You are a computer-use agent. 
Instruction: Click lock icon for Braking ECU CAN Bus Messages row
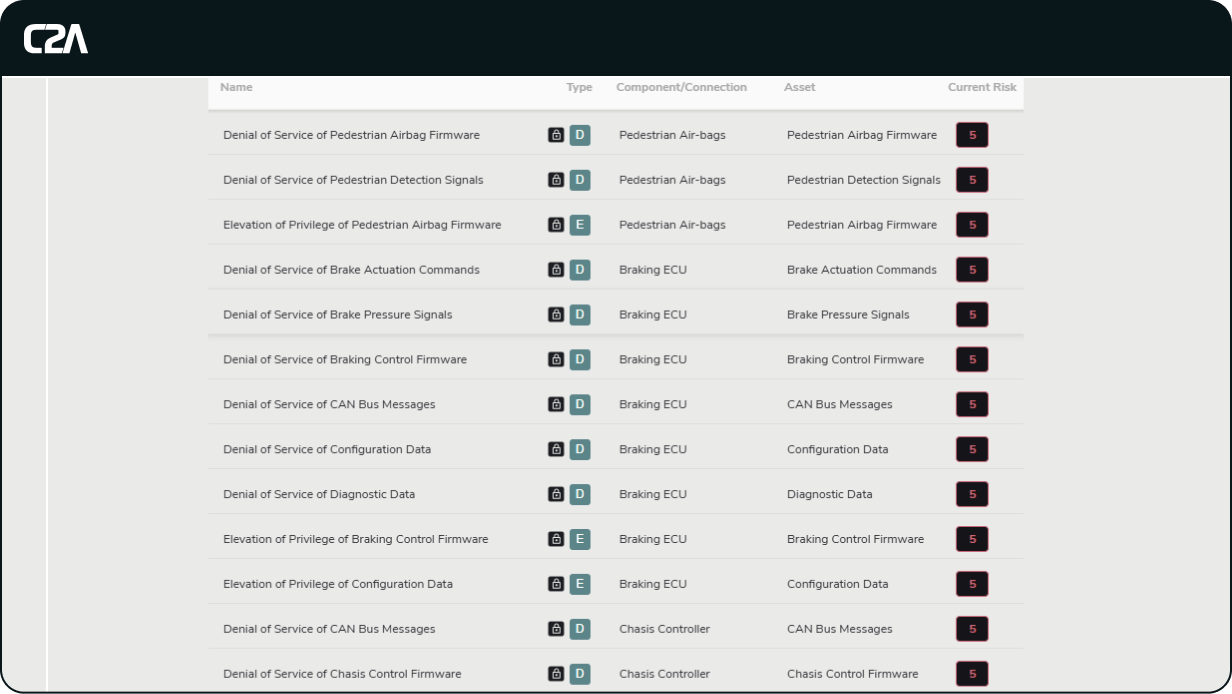[x=556, y=405]
